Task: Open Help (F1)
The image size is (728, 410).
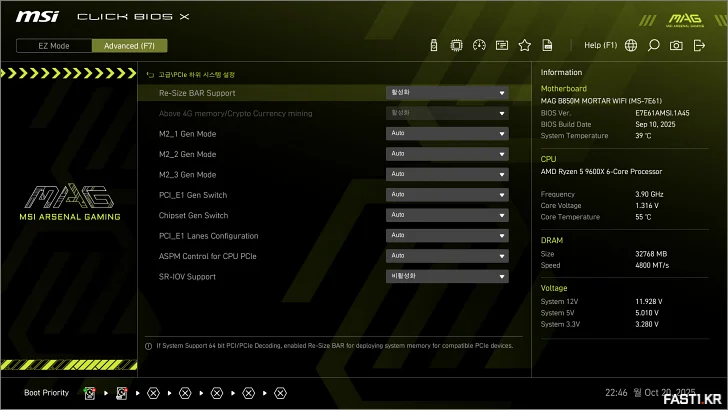Action: (x=600, y=46)
